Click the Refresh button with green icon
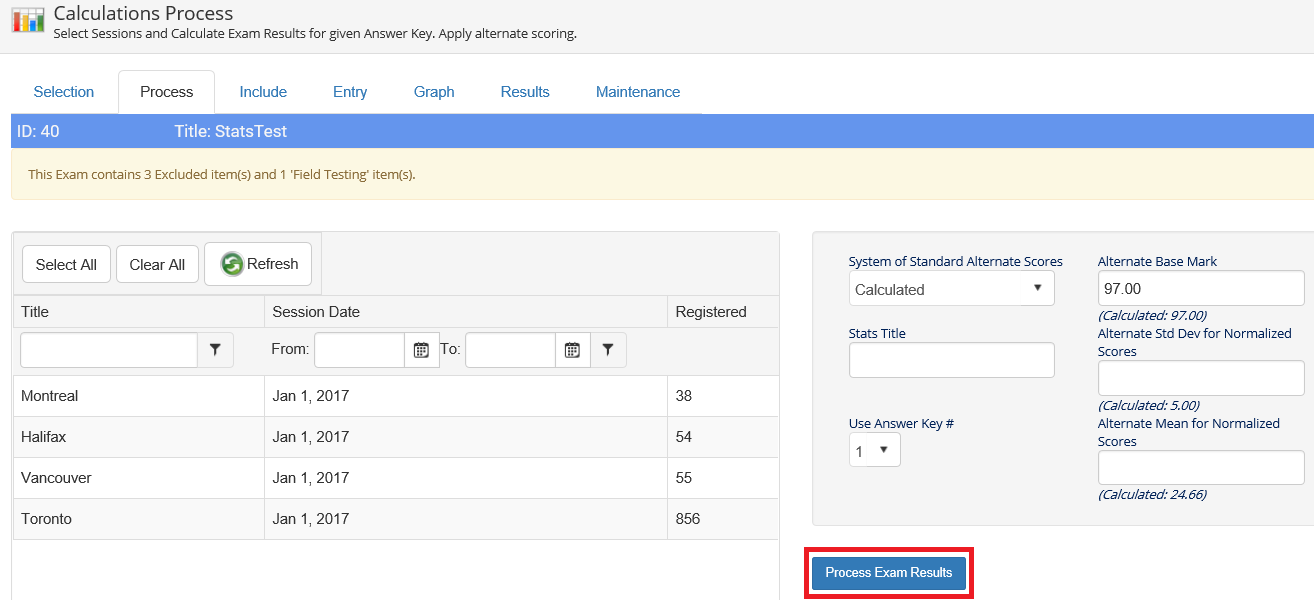This screenshot has width=1314, height=600. click(x=258, y=264)
